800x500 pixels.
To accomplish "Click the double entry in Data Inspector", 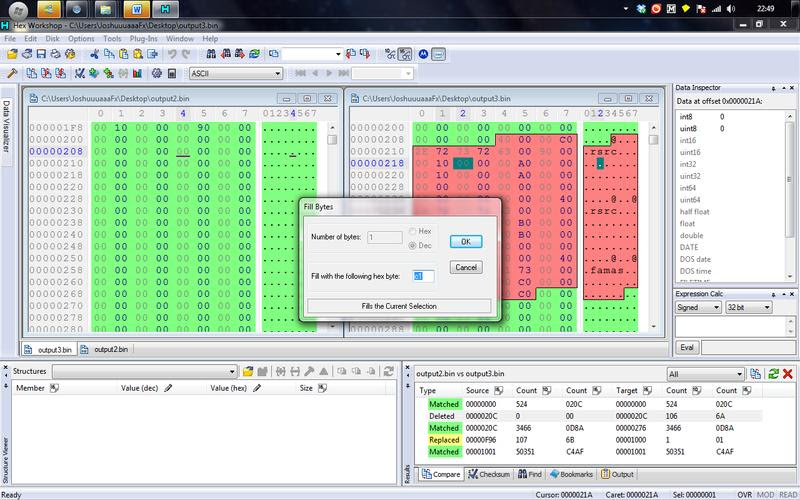I will click(691, 235).
